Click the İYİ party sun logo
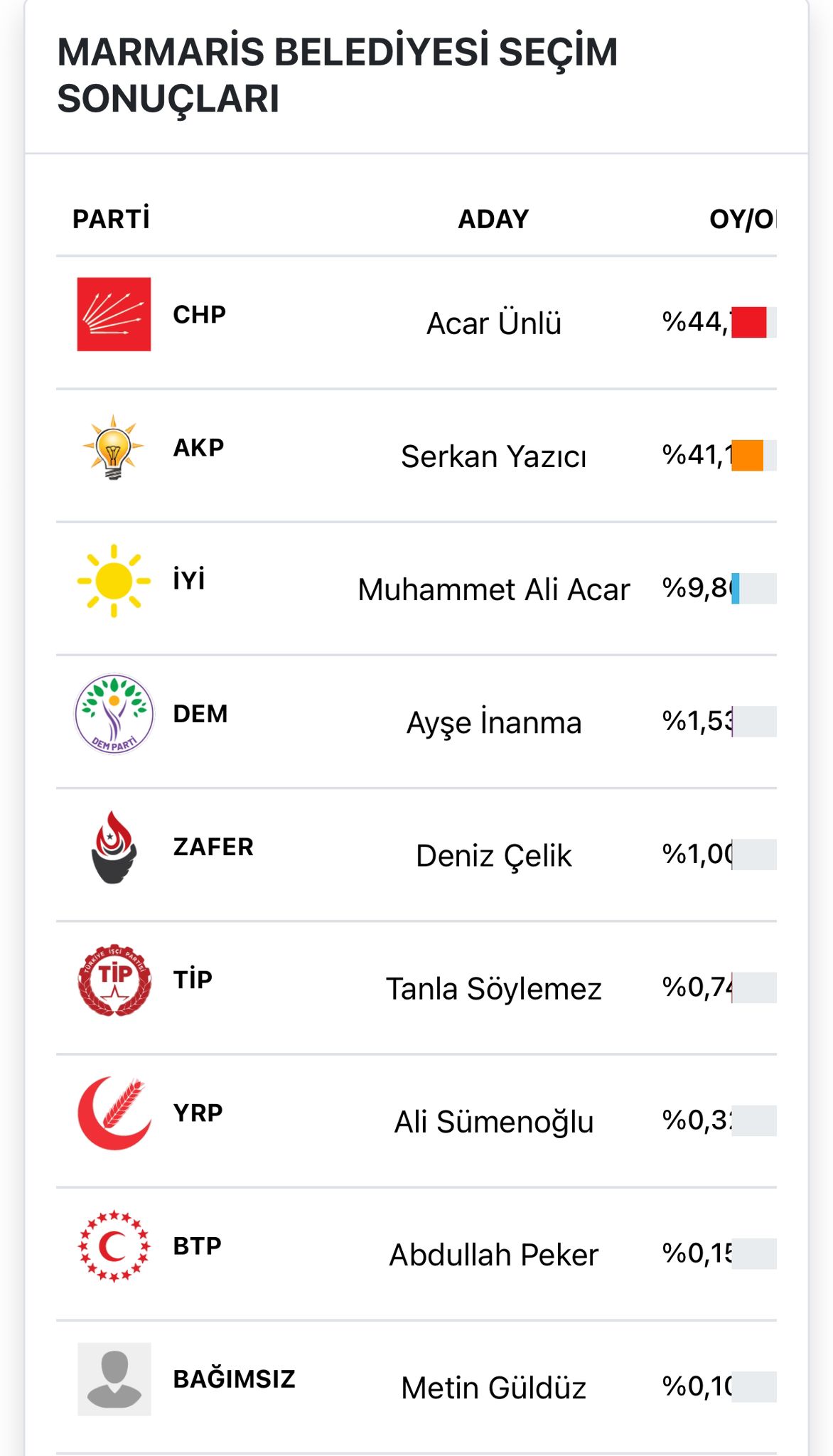This screenshot has width=833, height=1456. 114,581
